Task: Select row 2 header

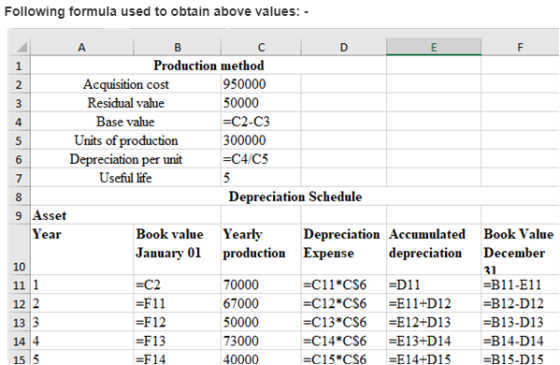Action: click(19, 84)
